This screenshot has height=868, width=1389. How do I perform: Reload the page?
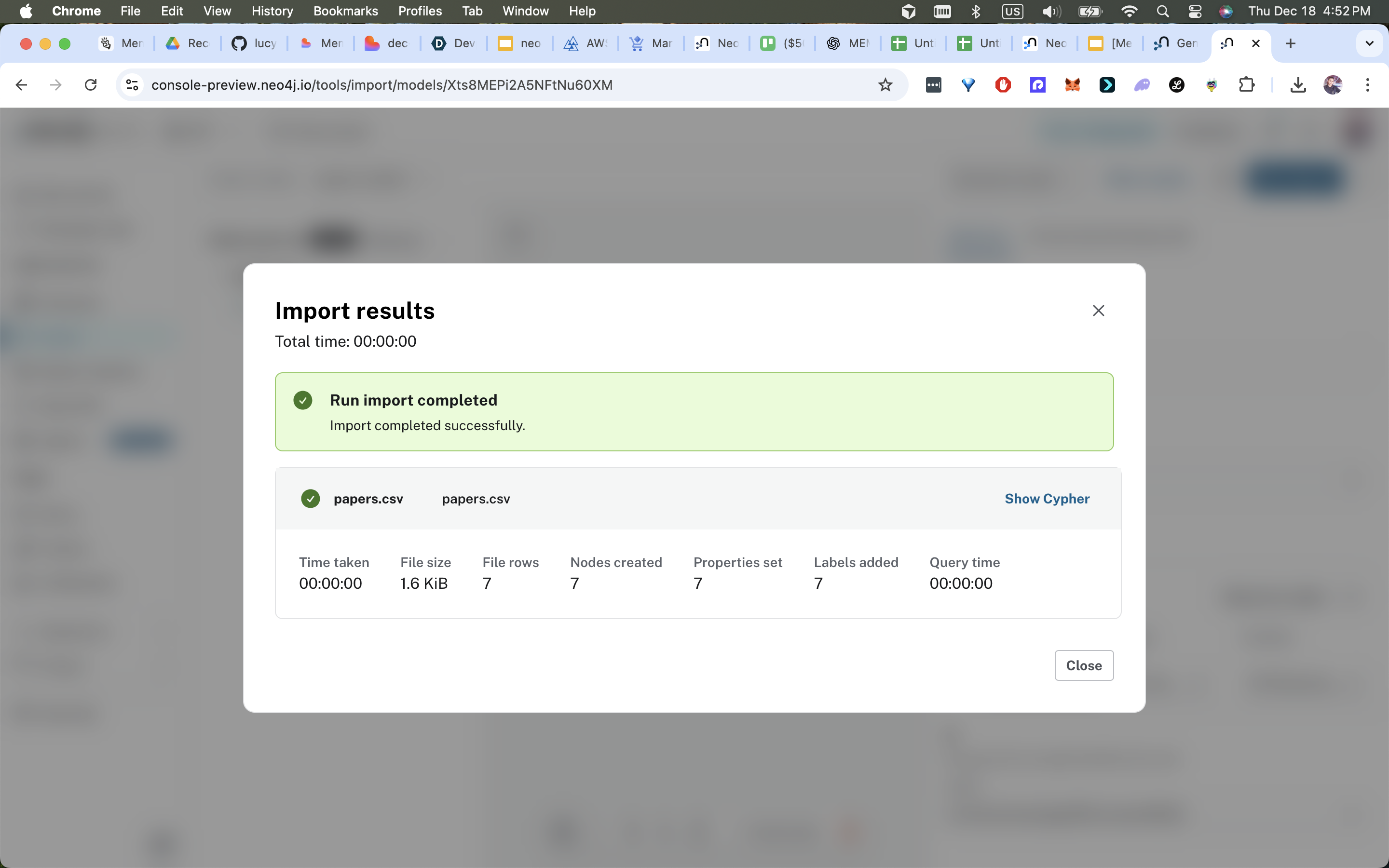90,85
